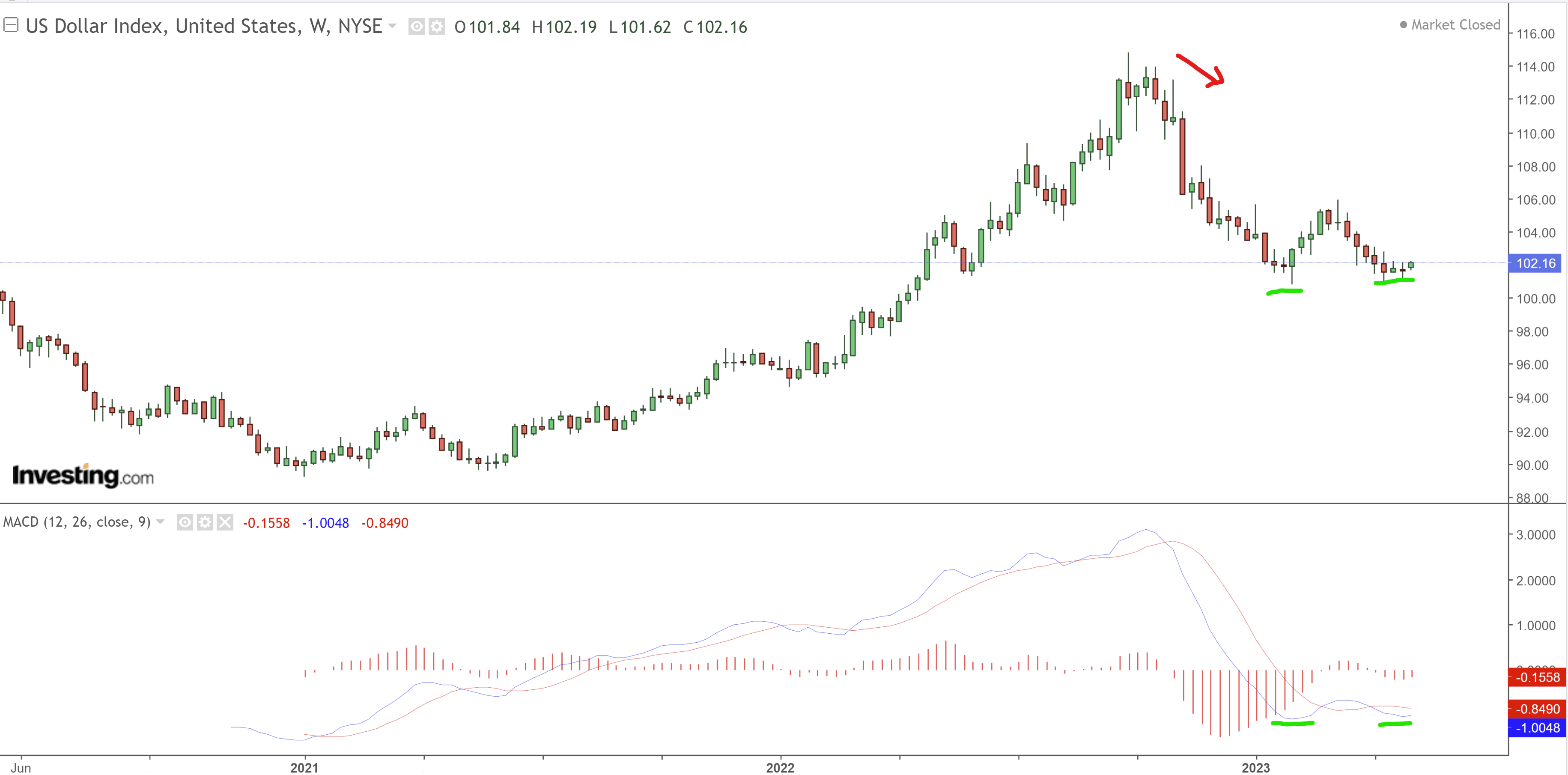Image resolution: width=1568 pixels, height=775 pixels.
Task: Click the blue MACD value -1.0048 in legend
Action: pyautogui.click(x=326, y=523)
